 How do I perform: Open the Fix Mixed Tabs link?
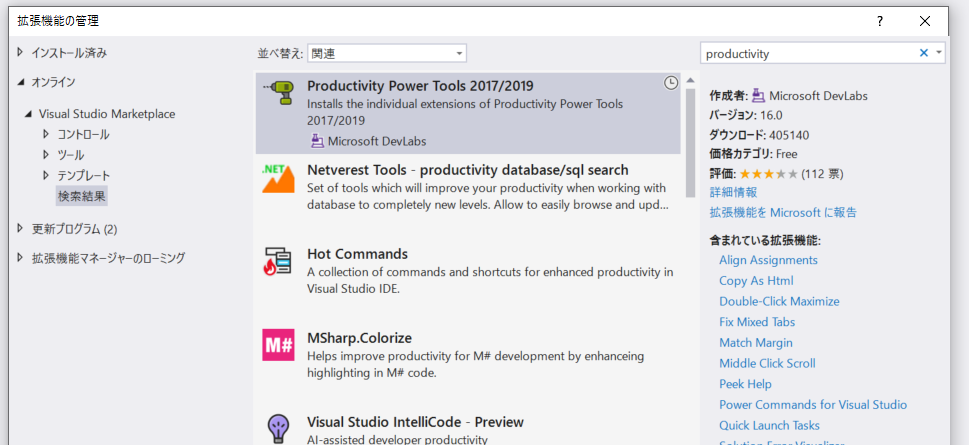coord(757,322)
